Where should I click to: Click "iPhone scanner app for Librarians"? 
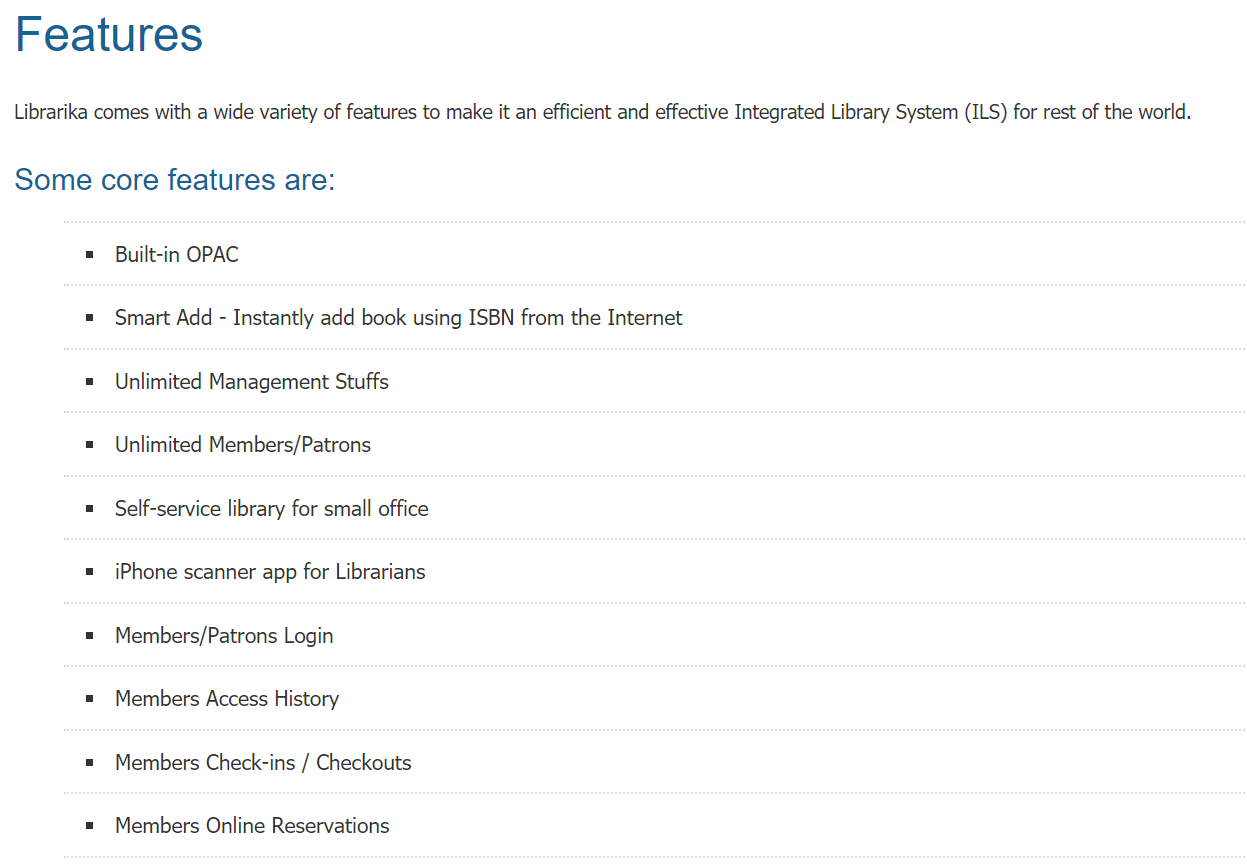click(x=270, y=572)
